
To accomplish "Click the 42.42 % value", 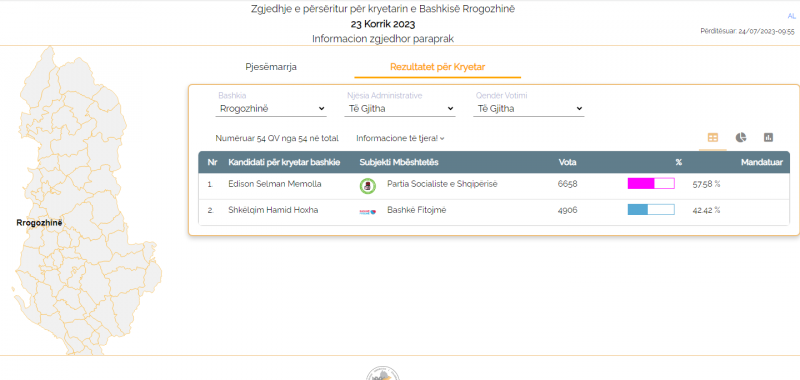I will (x=706, y=210).
